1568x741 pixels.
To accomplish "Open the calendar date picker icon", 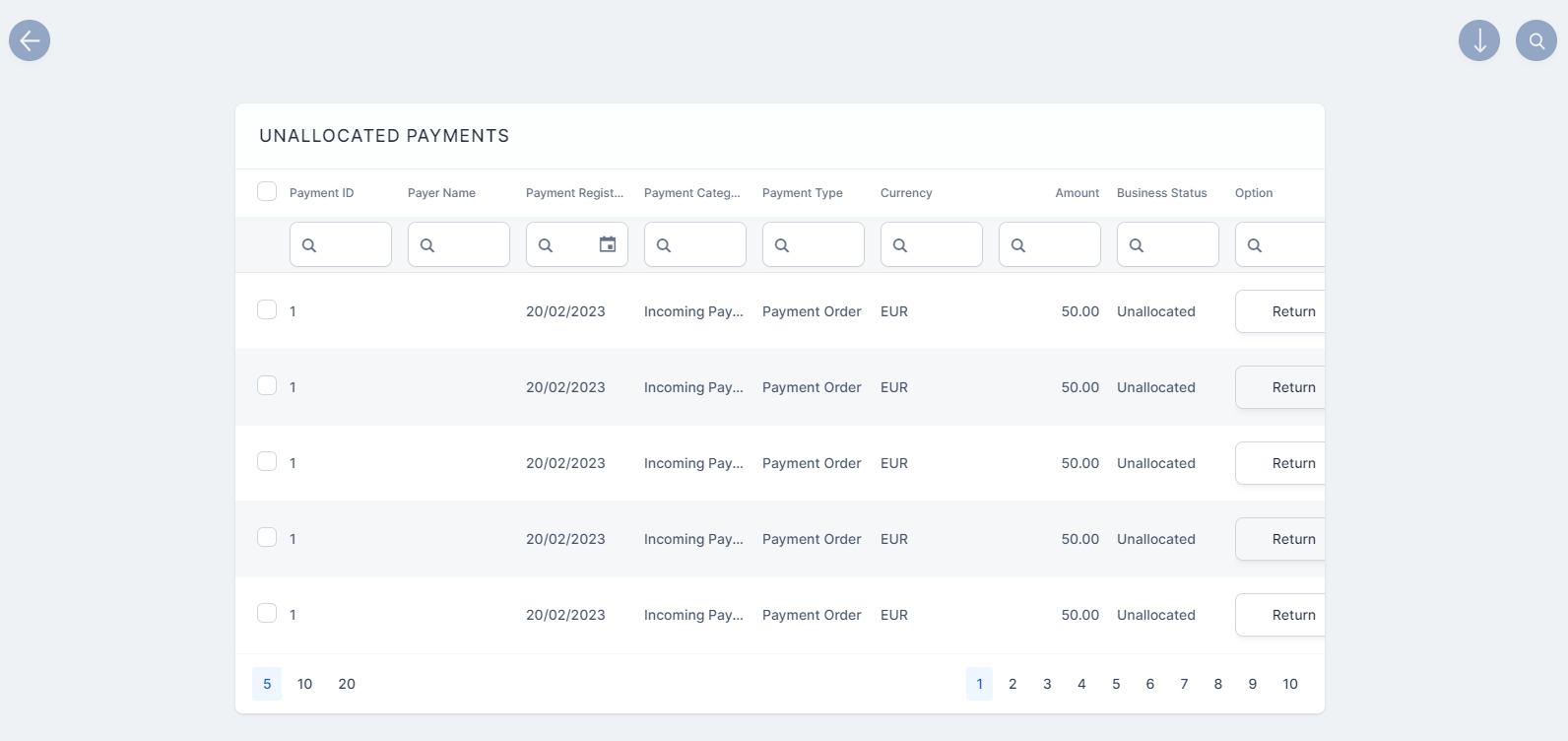I will (x=608, y=244).
